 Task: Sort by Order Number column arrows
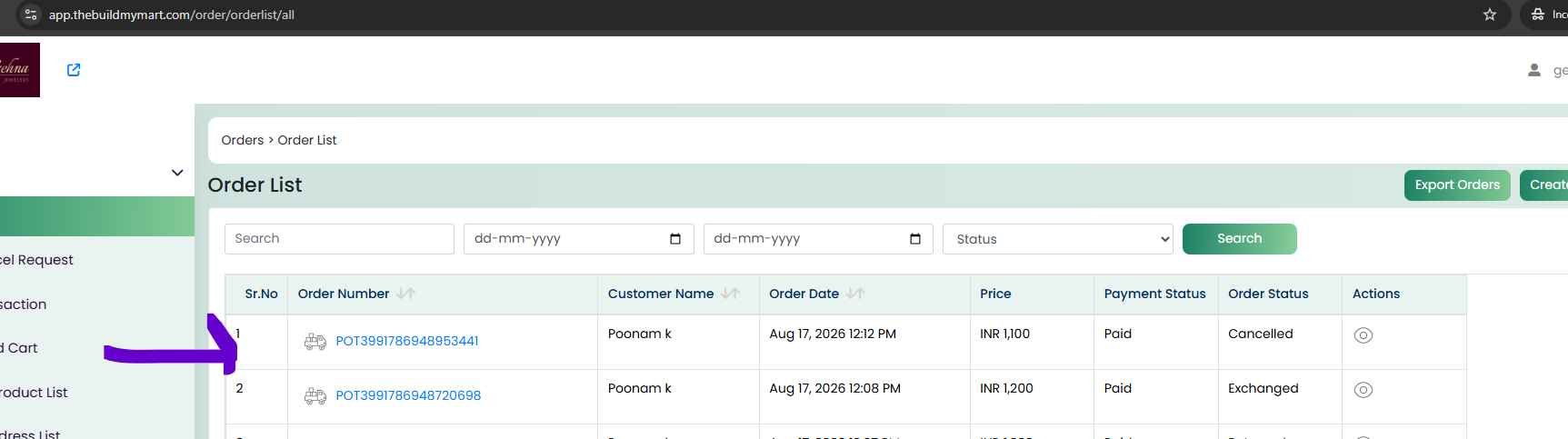406,294
